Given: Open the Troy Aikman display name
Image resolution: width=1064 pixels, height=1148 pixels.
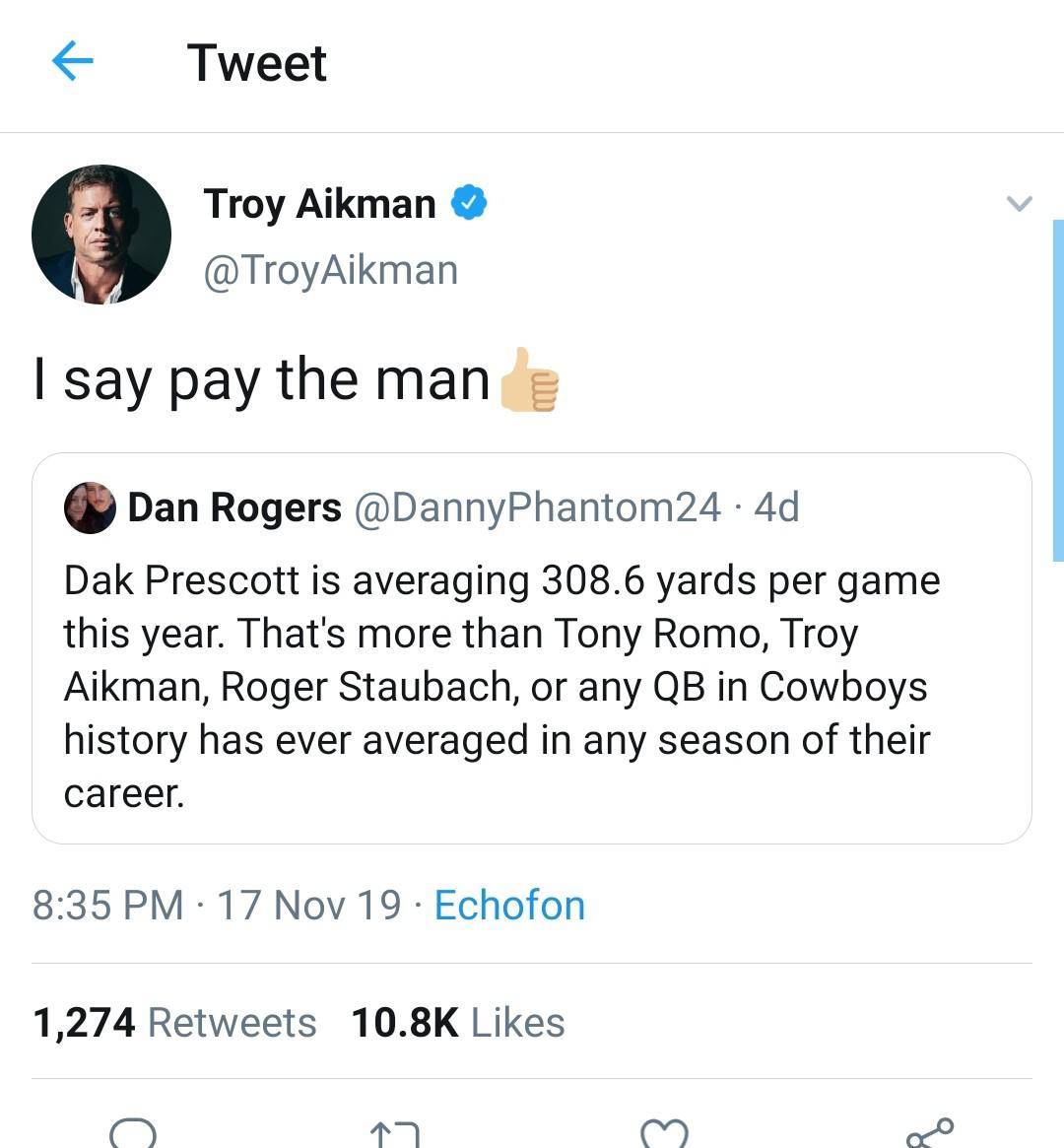Looking at the screenshot, I should 319,204.
